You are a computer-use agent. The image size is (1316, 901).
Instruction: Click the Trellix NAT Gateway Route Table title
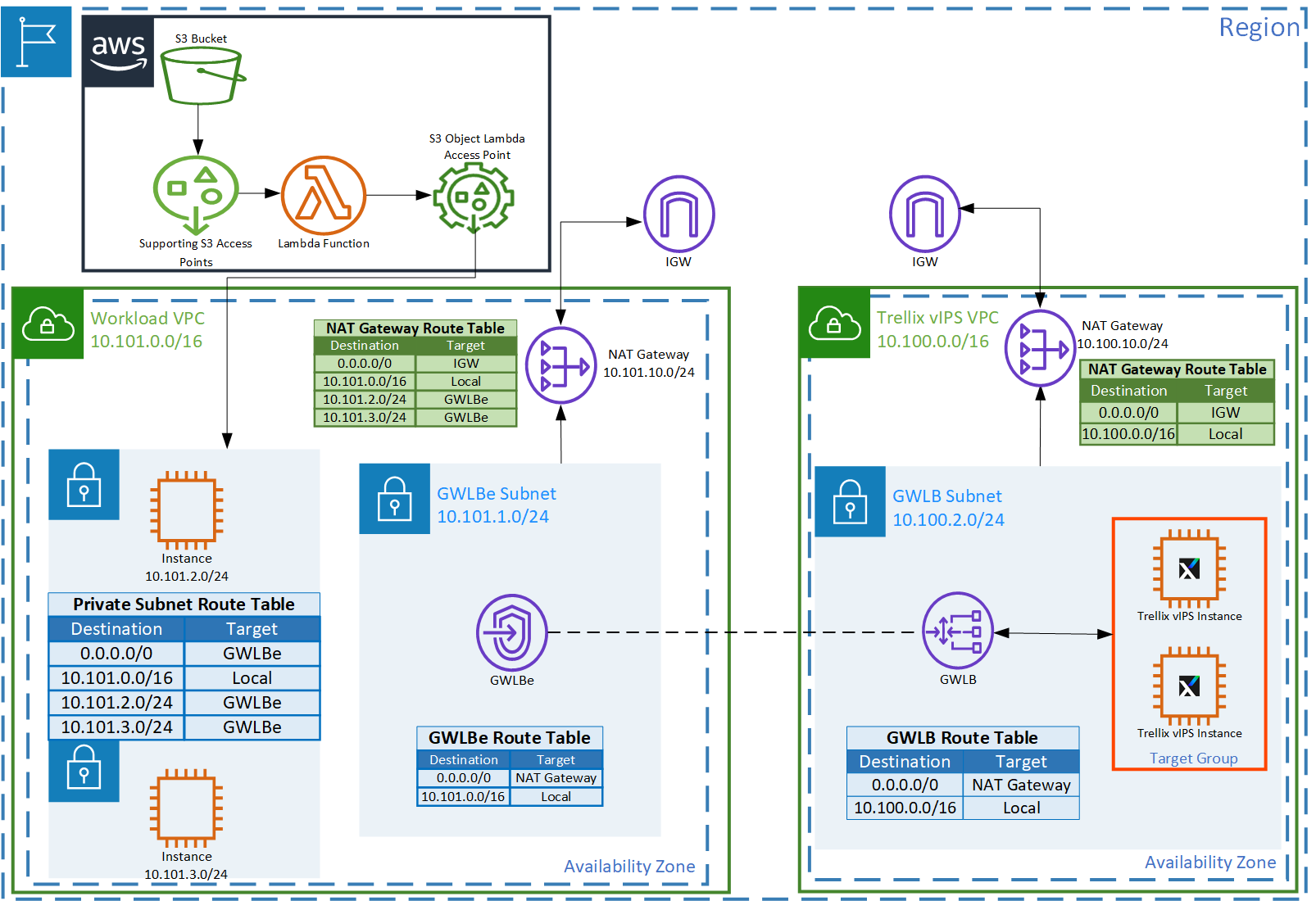coord(1177,369)
